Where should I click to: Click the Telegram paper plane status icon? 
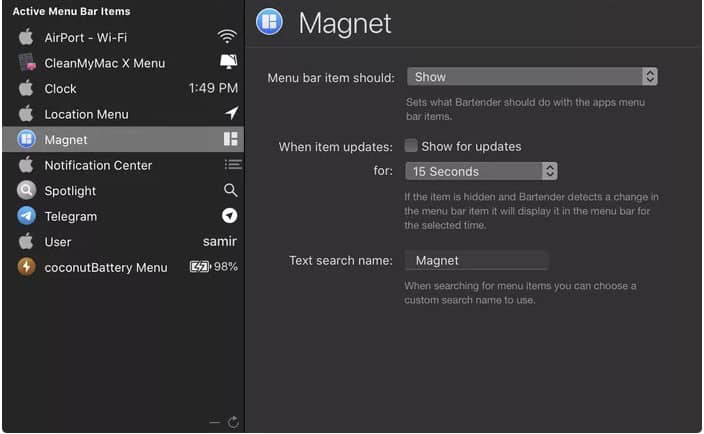229,216
